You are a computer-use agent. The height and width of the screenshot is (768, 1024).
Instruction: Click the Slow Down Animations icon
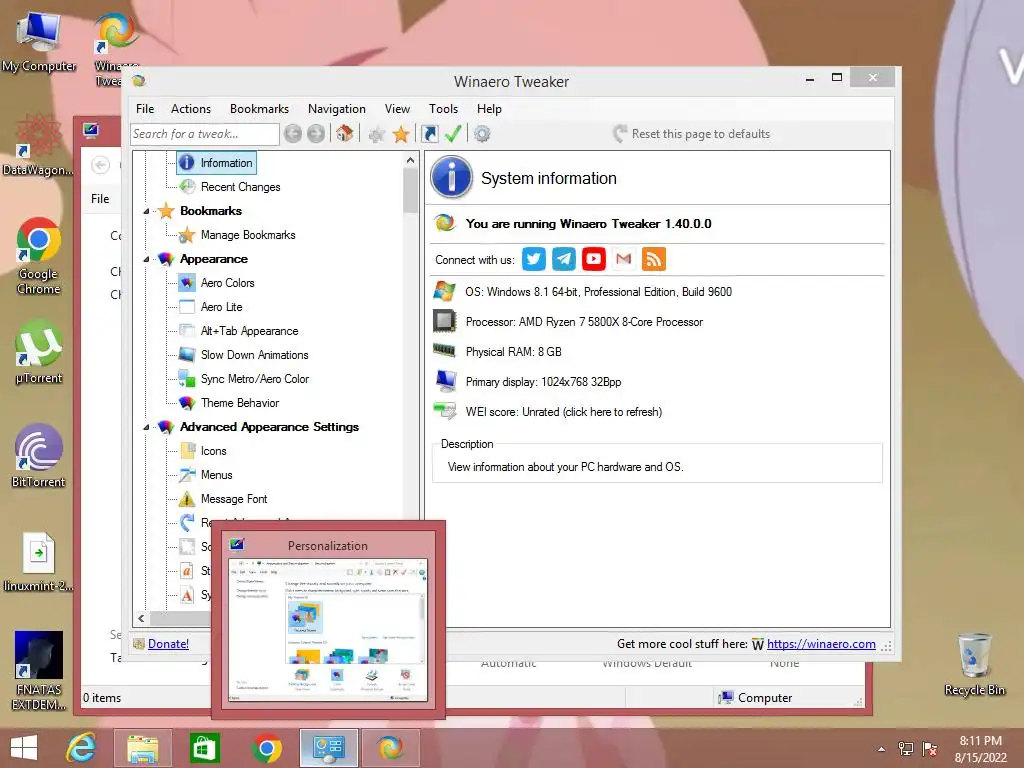[187, 355]
